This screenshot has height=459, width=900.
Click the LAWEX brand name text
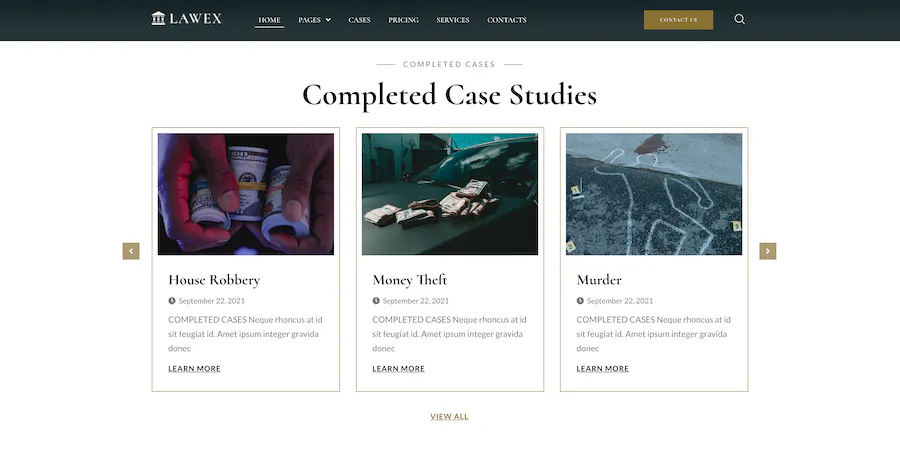(x=196, y=19)
